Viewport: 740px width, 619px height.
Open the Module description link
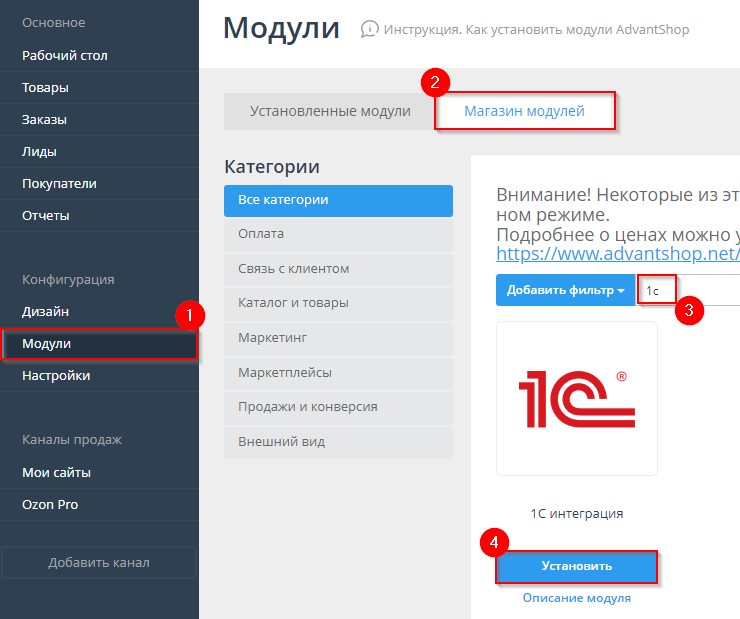(x=576, y=598)
